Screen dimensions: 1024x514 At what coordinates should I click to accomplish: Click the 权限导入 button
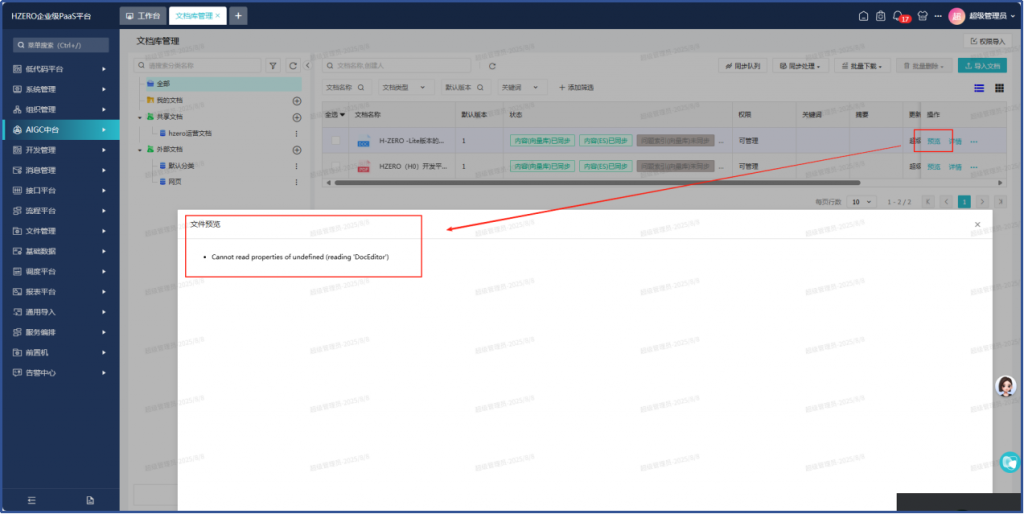click(x=985, y=41)
